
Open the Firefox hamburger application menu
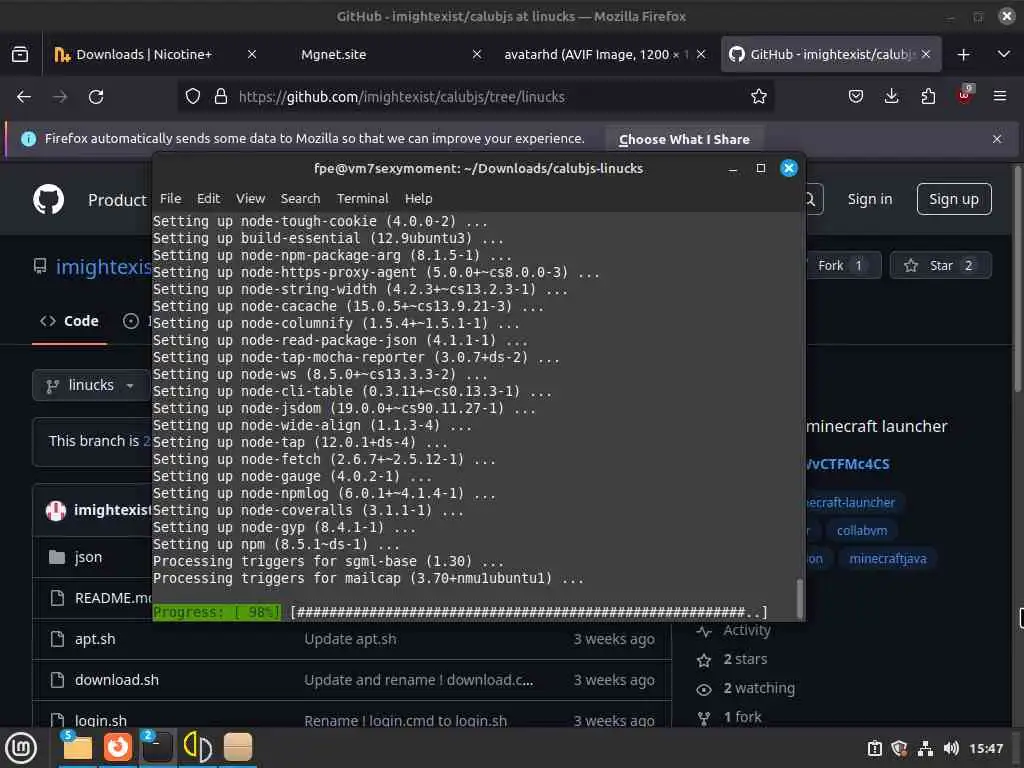click(999, 97)
